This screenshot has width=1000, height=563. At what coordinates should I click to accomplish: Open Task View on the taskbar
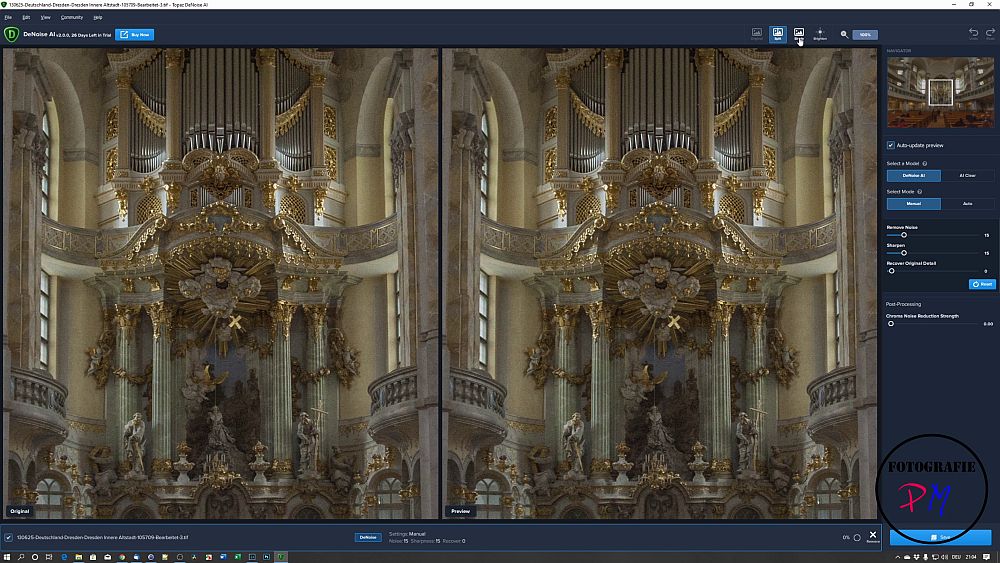point(49,557)
